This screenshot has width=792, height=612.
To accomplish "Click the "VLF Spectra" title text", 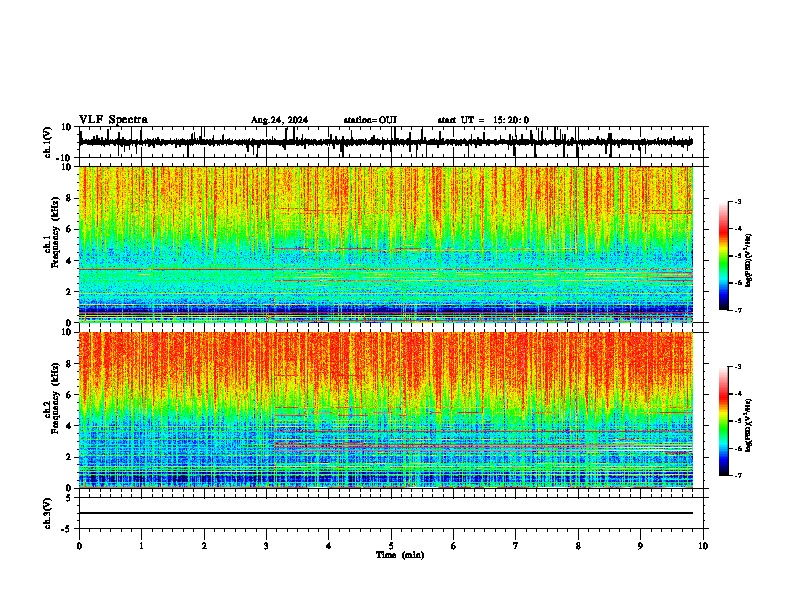I will [113, 120].
